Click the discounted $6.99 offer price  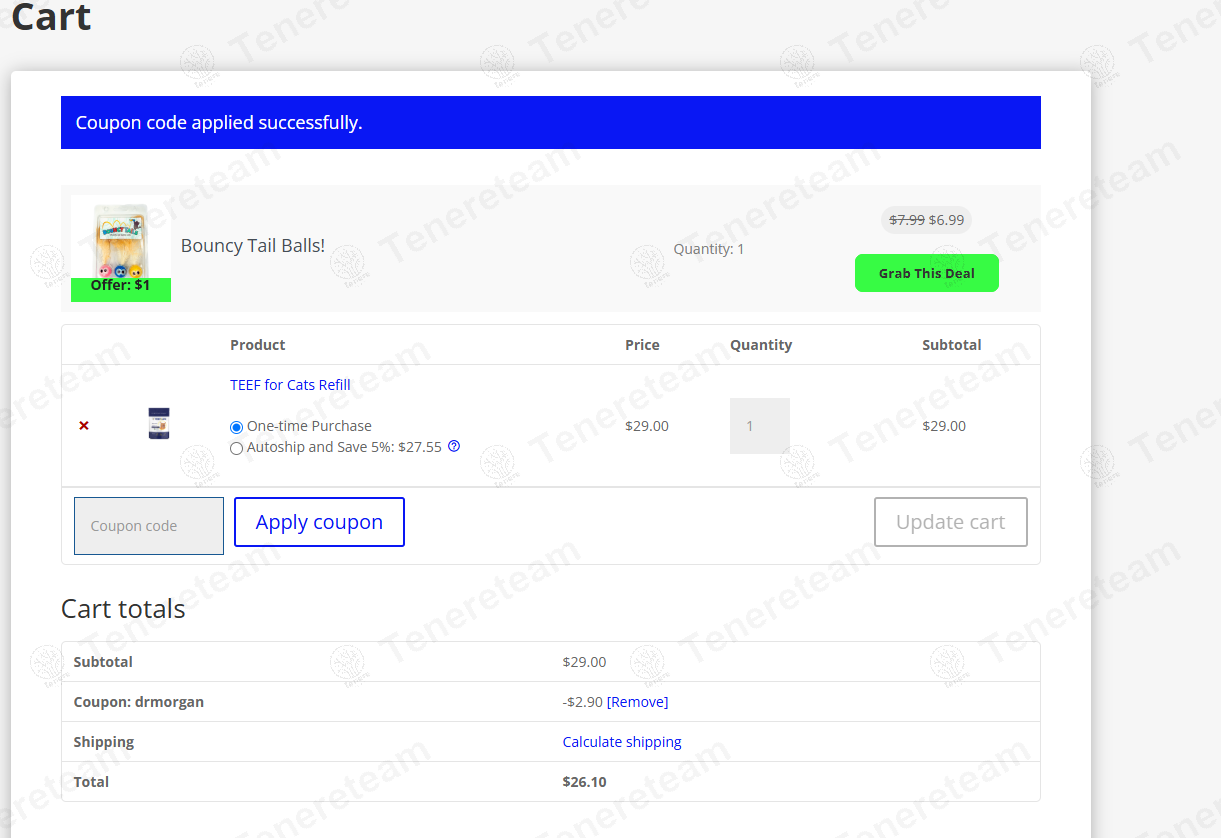[x=946, y=220]
